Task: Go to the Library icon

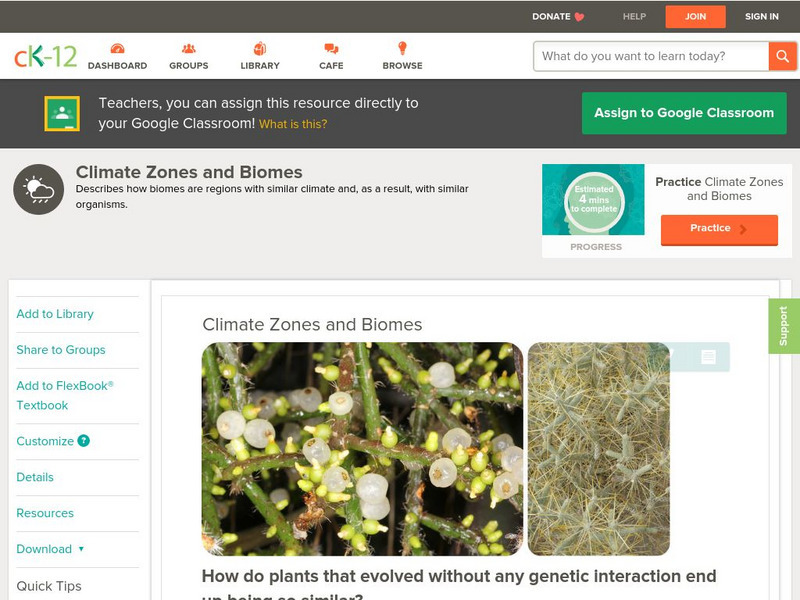Action: (x=260, y=49)
